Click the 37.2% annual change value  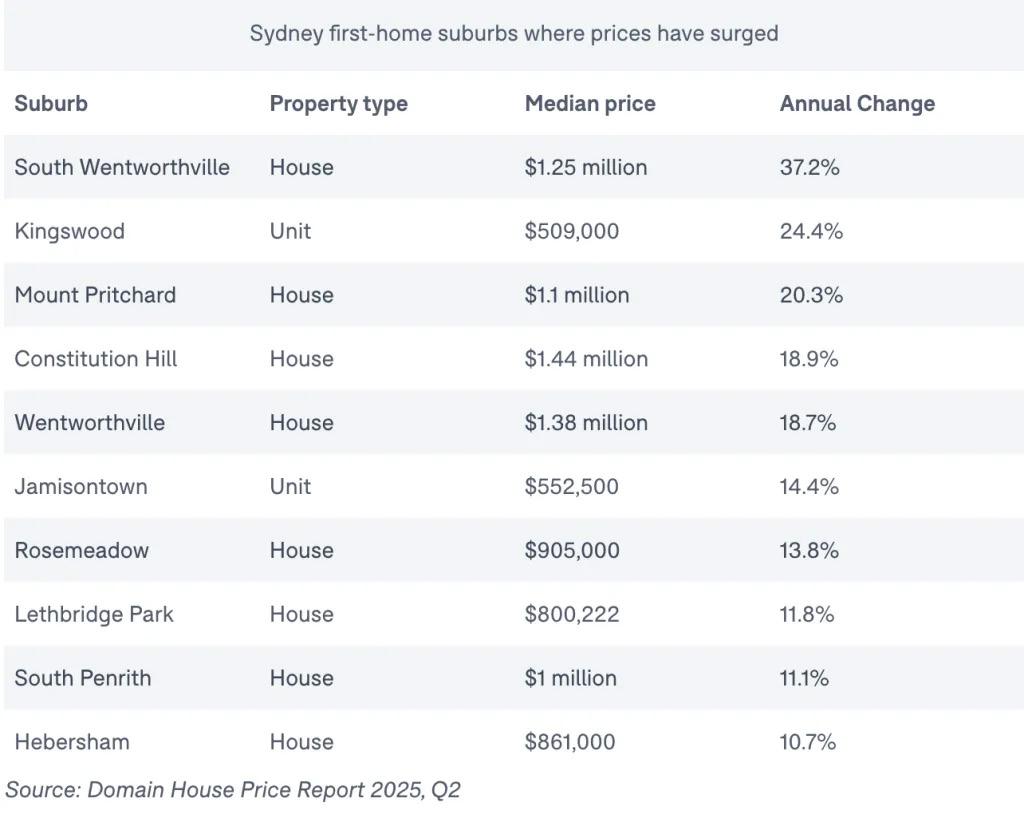(809, 167)
